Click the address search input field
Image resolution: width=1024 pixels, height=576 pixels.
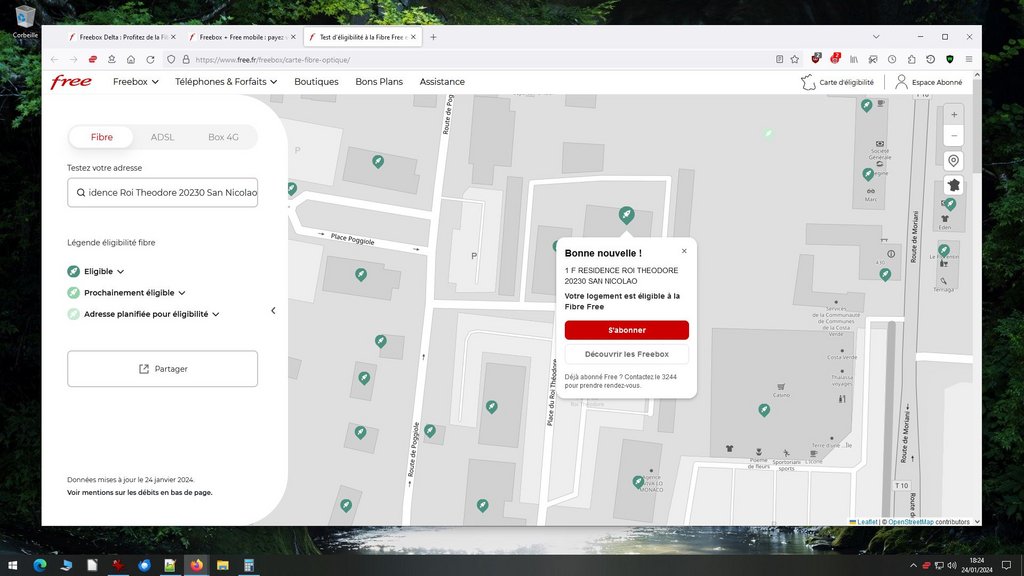point(163,193)
